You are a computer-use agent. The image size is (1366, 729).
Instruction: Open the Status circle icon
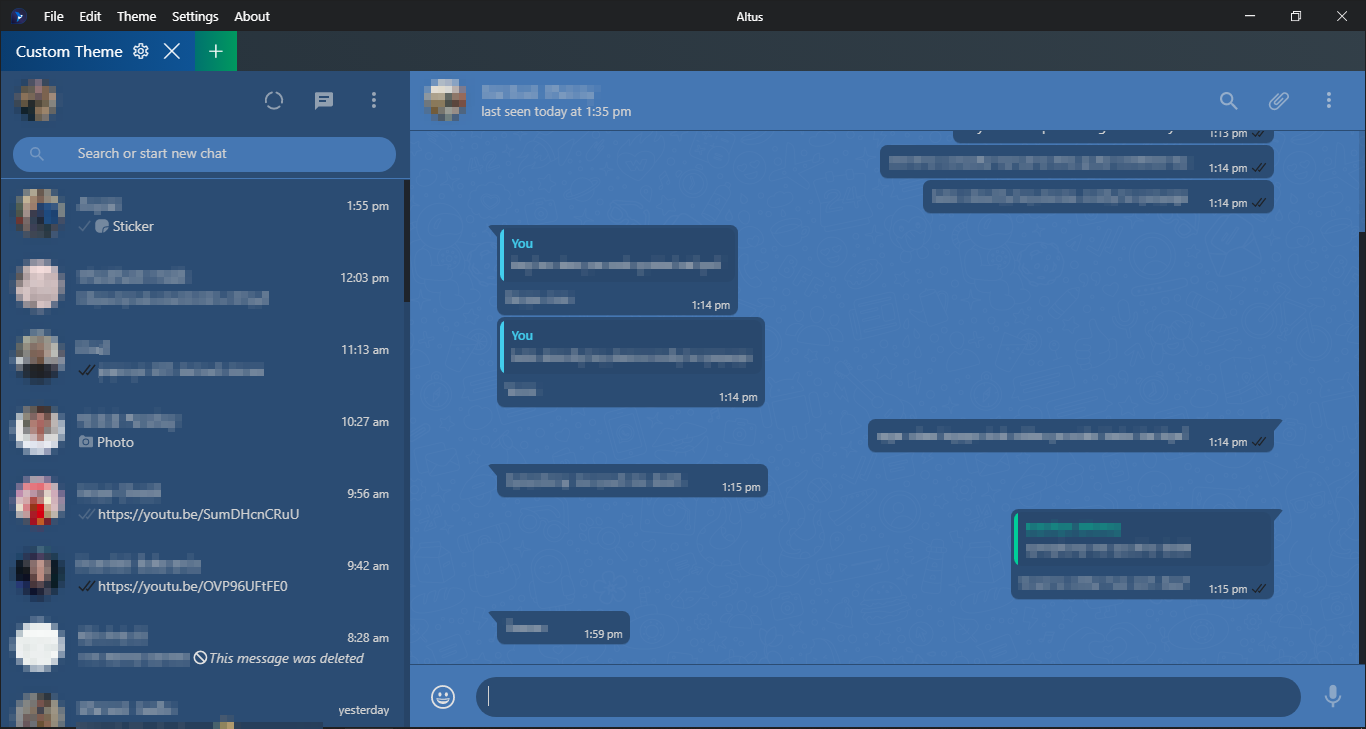tap(274, 100)
